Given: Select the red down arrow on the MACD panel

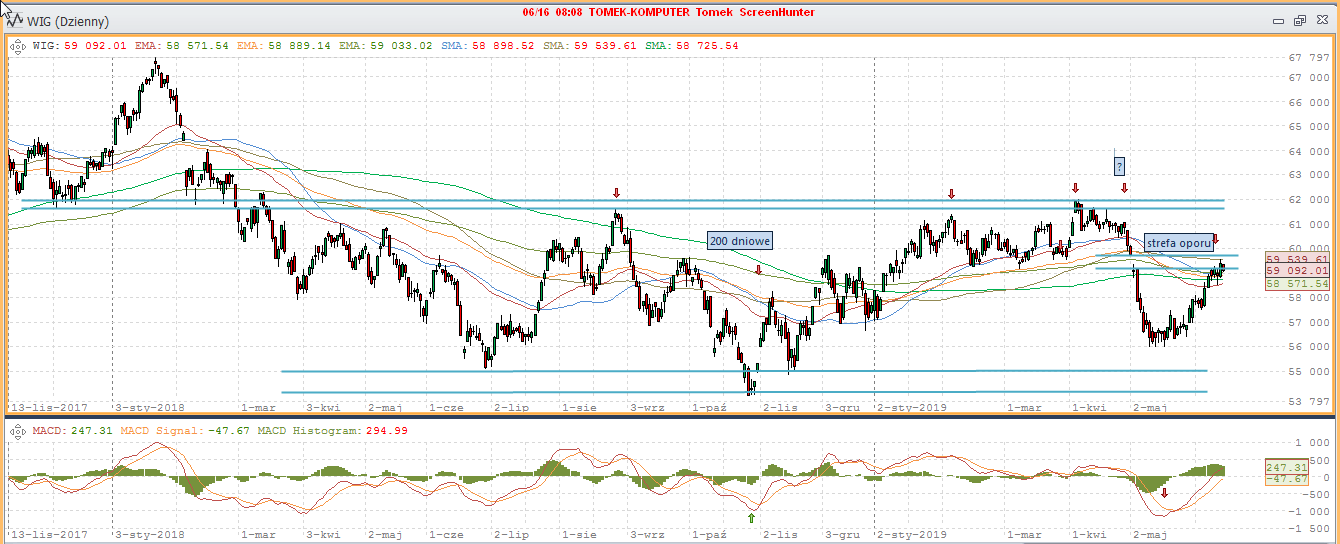Looking at the screenshot, I should (1163, 492).
